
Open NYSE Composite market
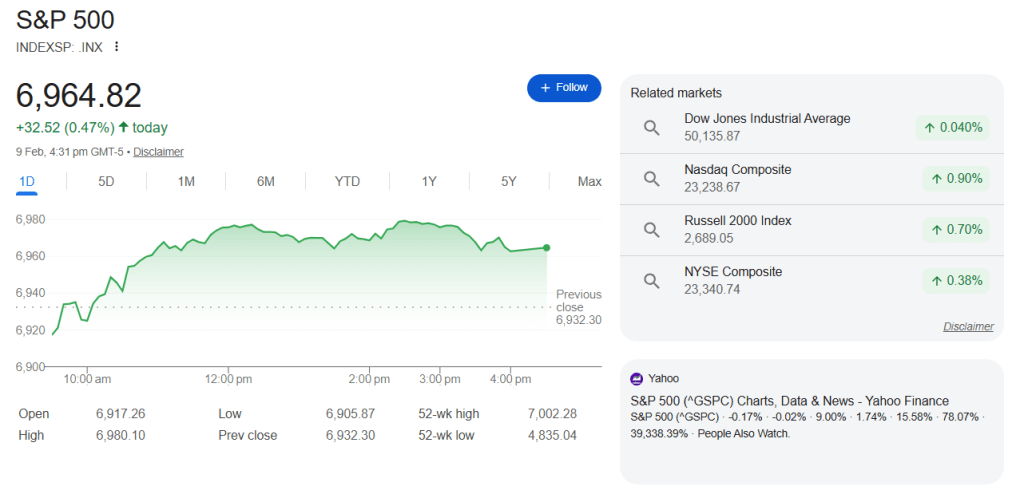[x=812, y=280]
